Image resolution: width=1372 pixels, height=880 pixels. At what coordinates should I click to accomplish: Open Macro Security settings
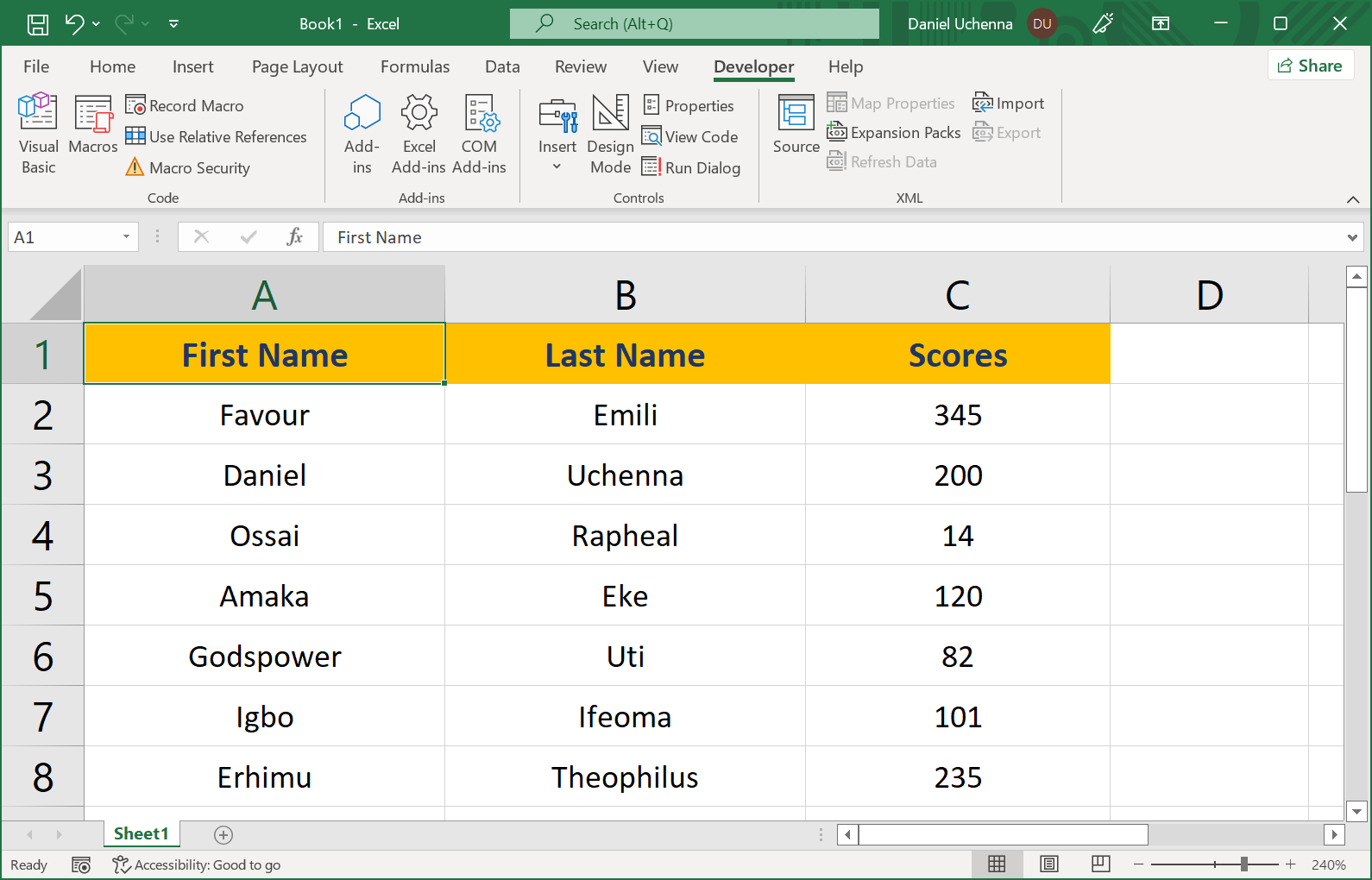(x=188, y=167)
